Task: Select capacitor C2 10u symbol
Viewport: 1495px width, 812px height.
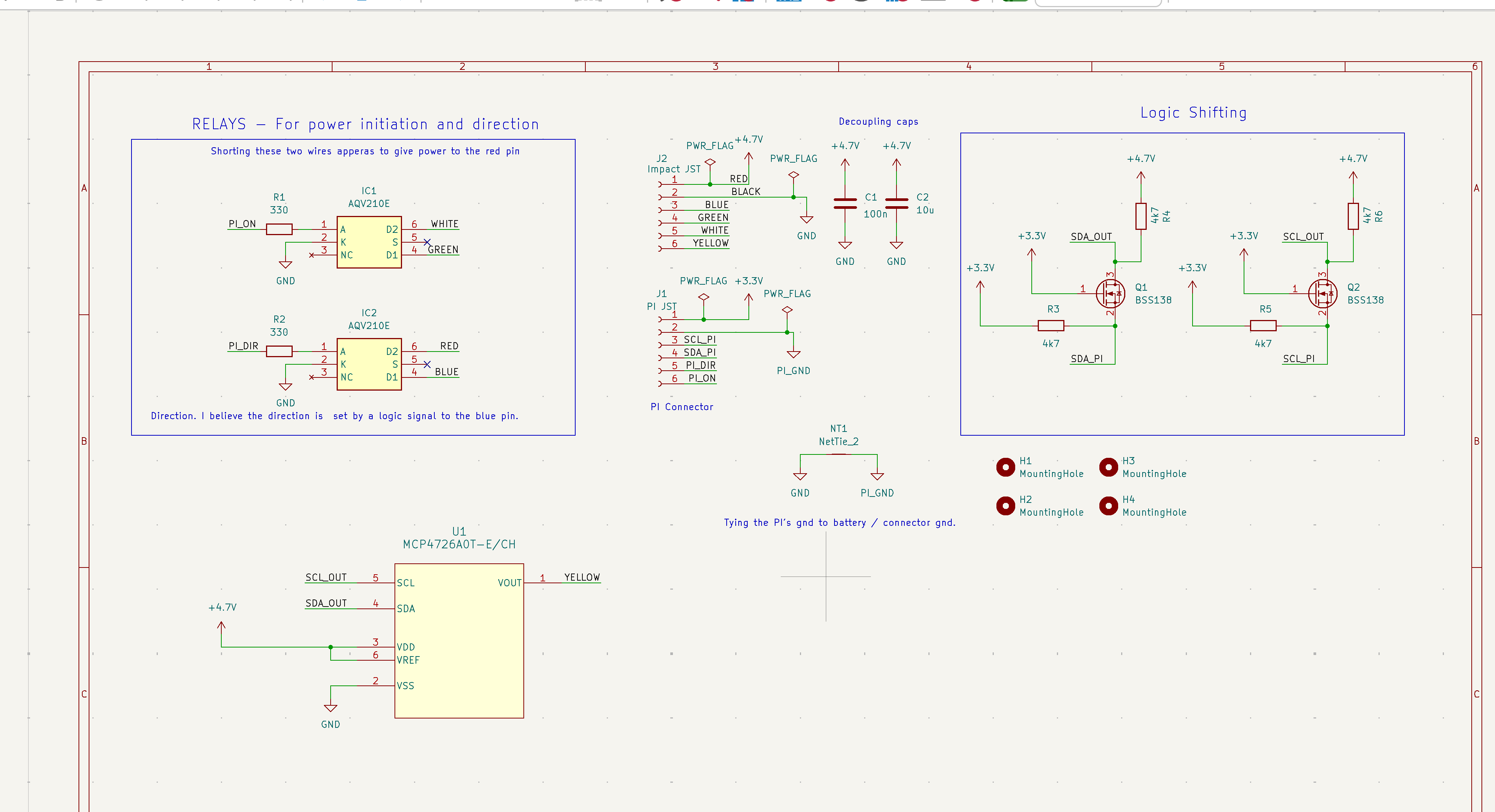Action: click(x=896, y=204)
